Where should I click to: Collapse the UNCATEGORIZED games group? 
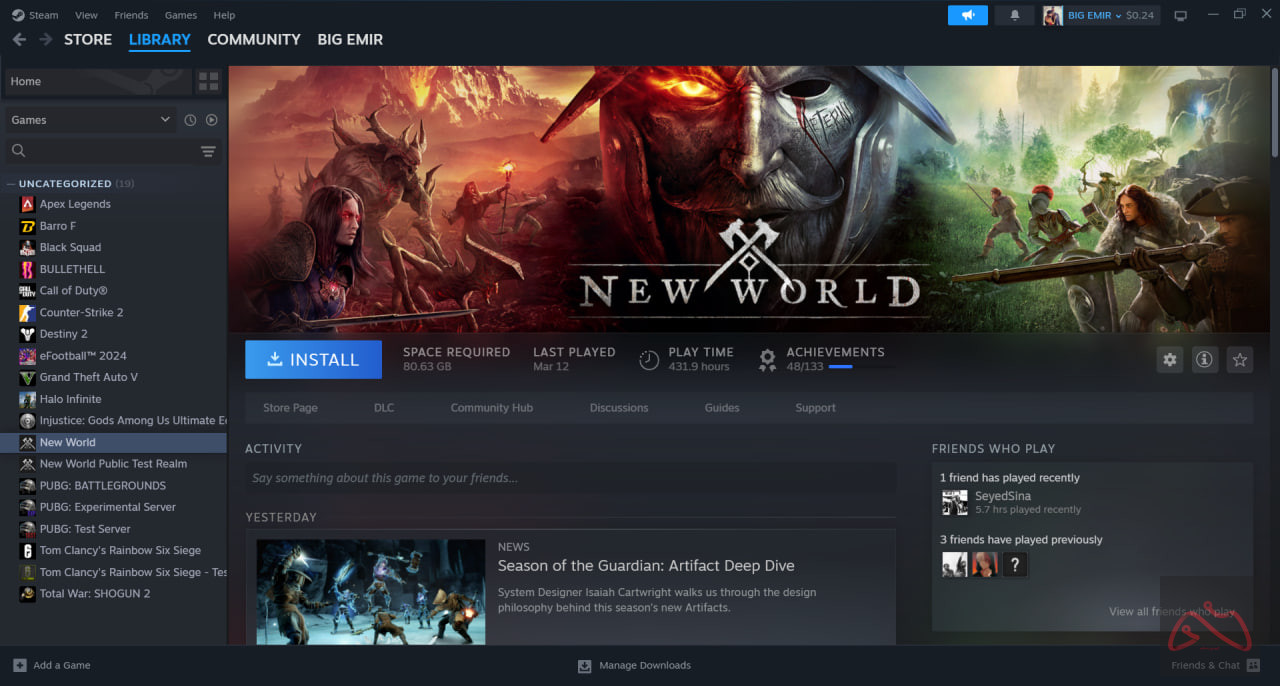(x=10, y=183)
